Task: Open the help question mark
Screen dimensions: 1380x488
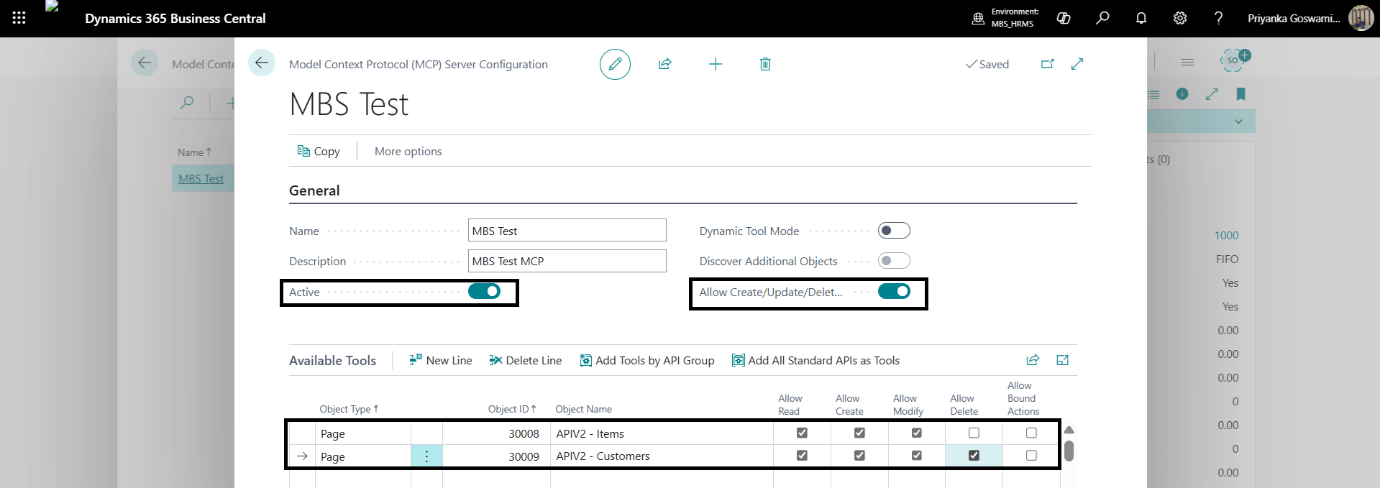Action: click(1218, 18)
